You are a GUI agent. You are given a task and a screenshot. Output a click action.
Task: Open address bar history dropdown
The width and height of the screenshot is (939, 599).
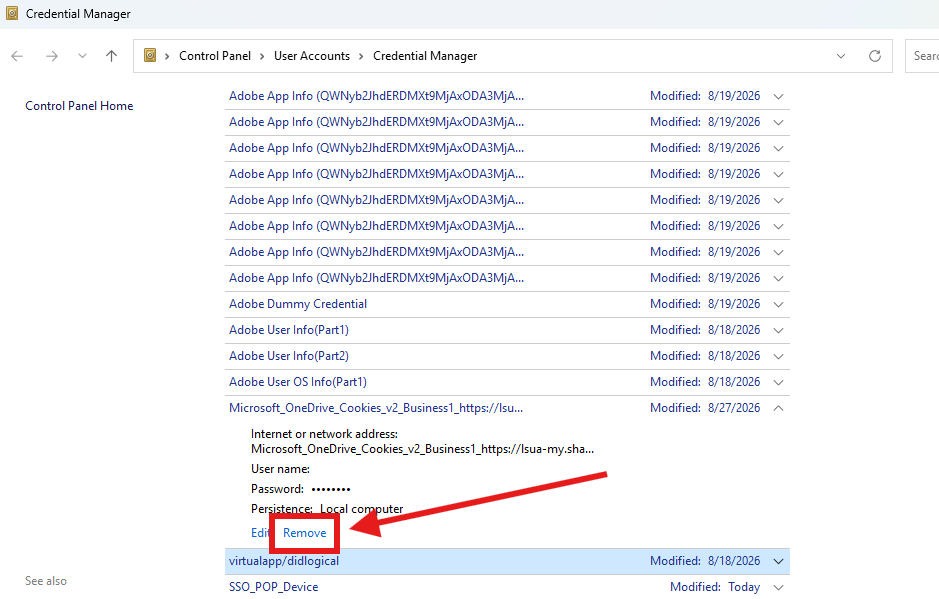[841, 56]
